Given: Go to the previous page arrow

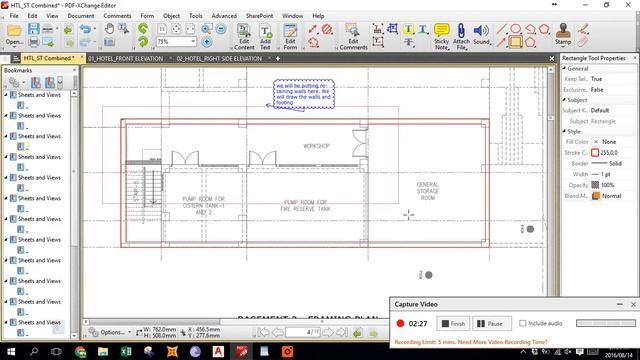Looking at the screenshot, I should pos(278,333).
